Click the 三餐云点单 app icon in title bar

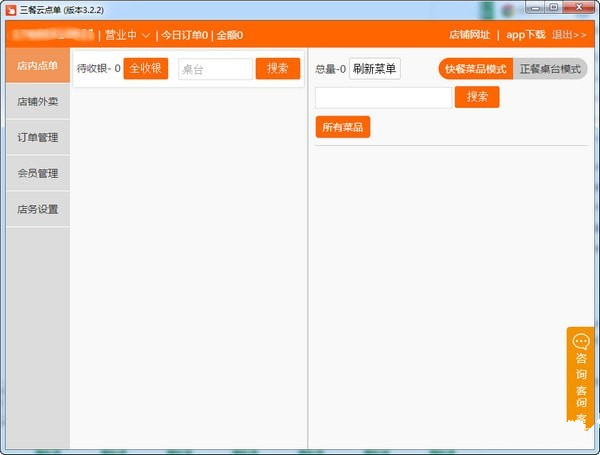[11, 10]
